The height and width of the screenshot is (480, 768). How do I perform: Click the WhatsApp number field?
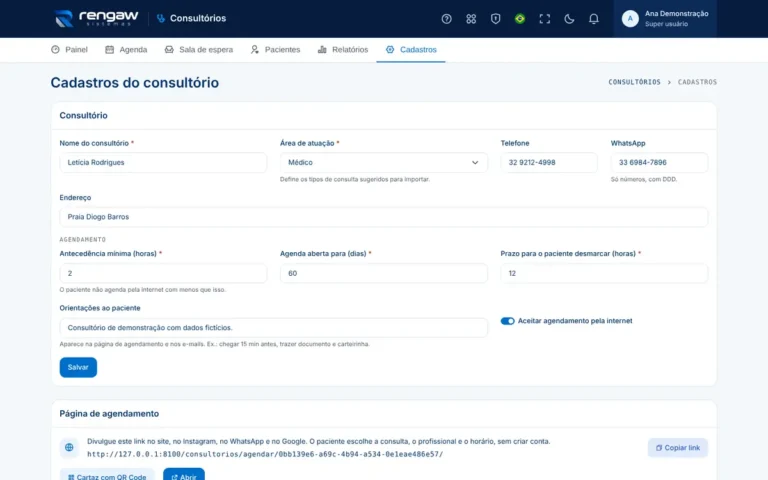click(x=659, y=163)
